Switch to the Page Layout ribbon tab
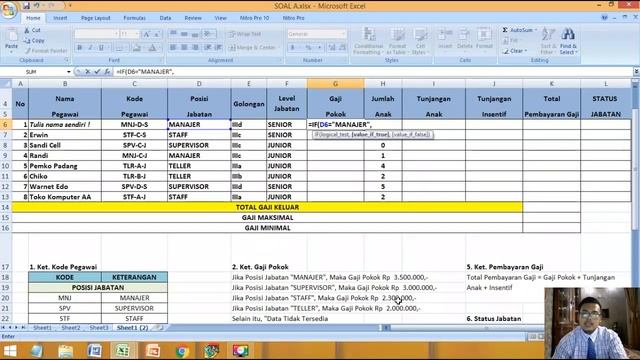The image size is (640, 360). tap(96, 18)
